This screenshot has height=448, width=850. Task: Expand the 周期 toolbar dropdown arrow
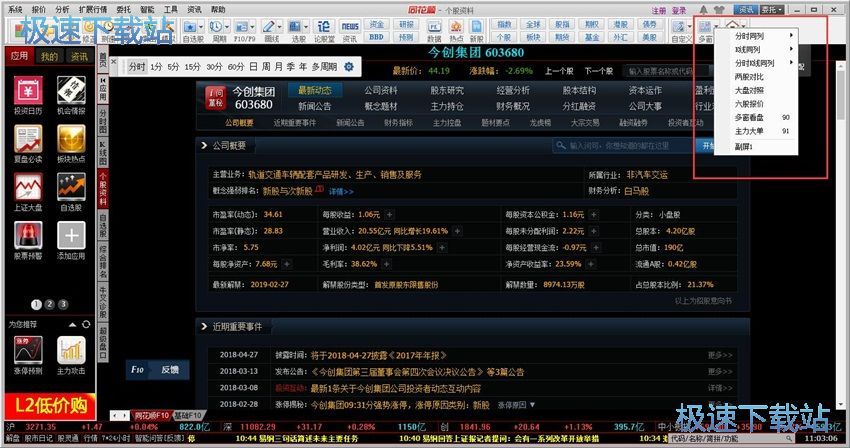[x=227, y=27]
